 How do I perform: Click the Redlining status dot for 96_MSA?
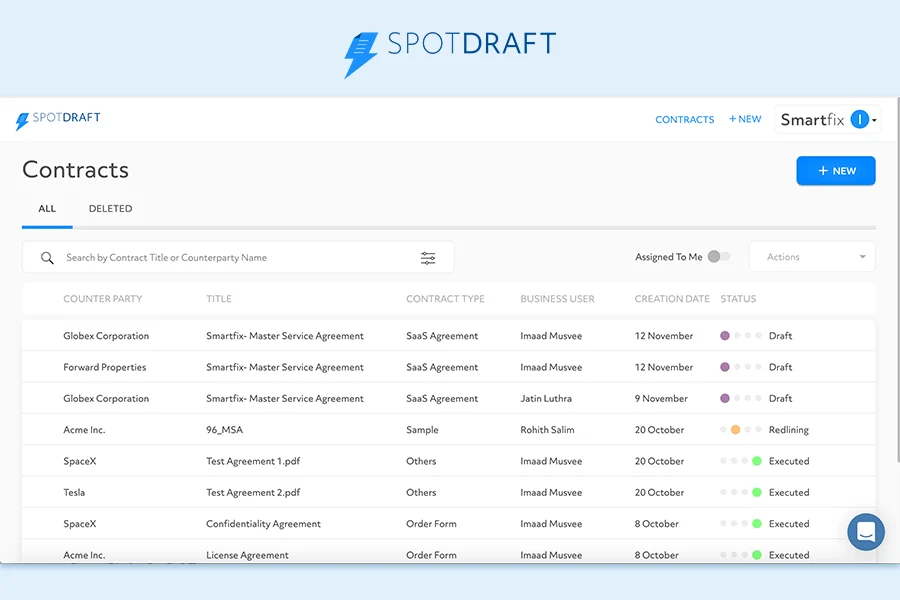737,430
